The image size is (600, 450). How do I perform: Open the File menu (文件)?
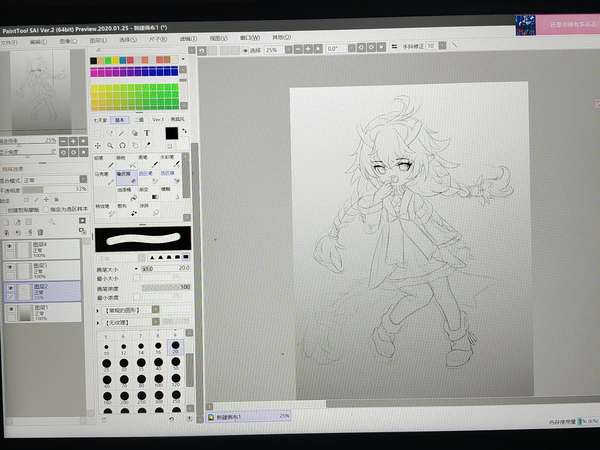[9, 42]
